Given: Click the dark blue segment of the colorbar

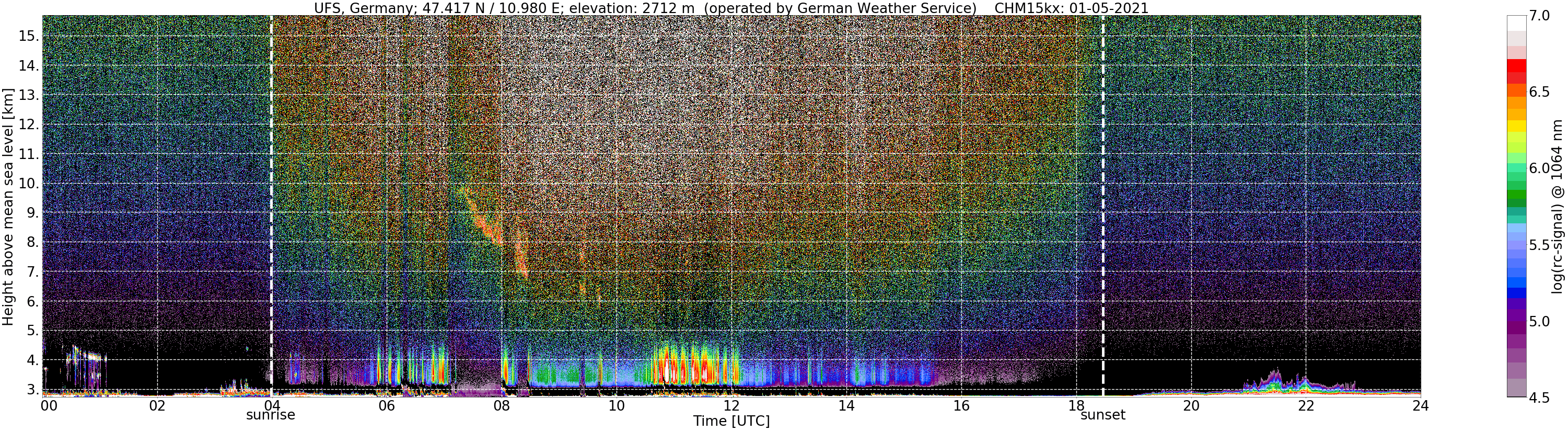Looking at the screenshot, I should (x=1517, y=294).
